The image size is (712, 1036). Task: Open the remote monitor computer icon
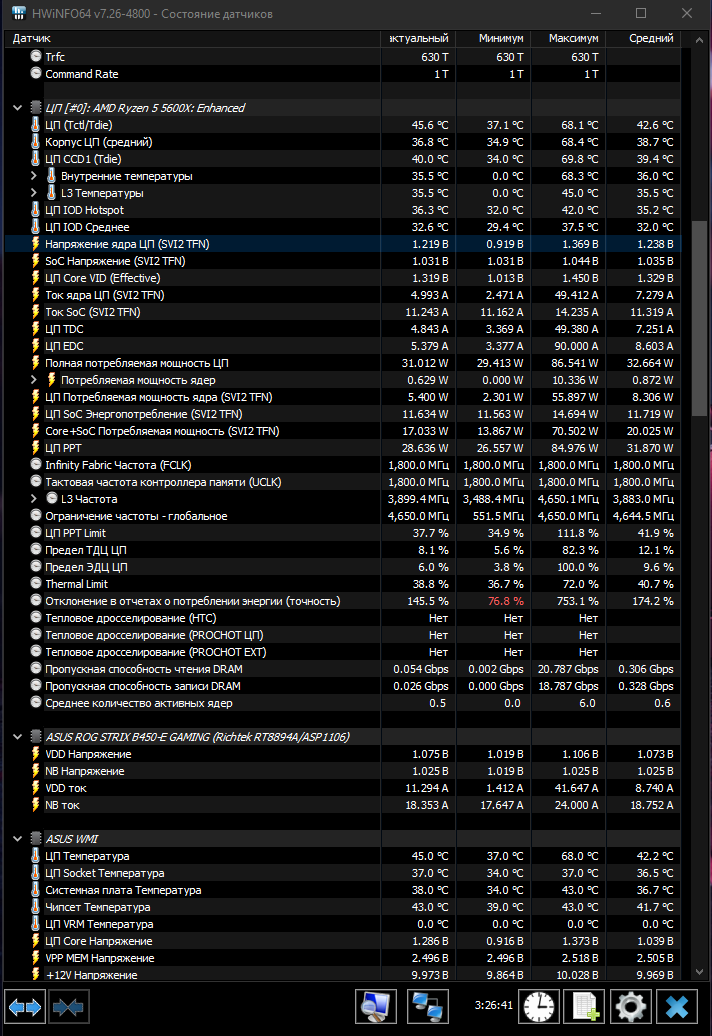(x=376, y=1007)
